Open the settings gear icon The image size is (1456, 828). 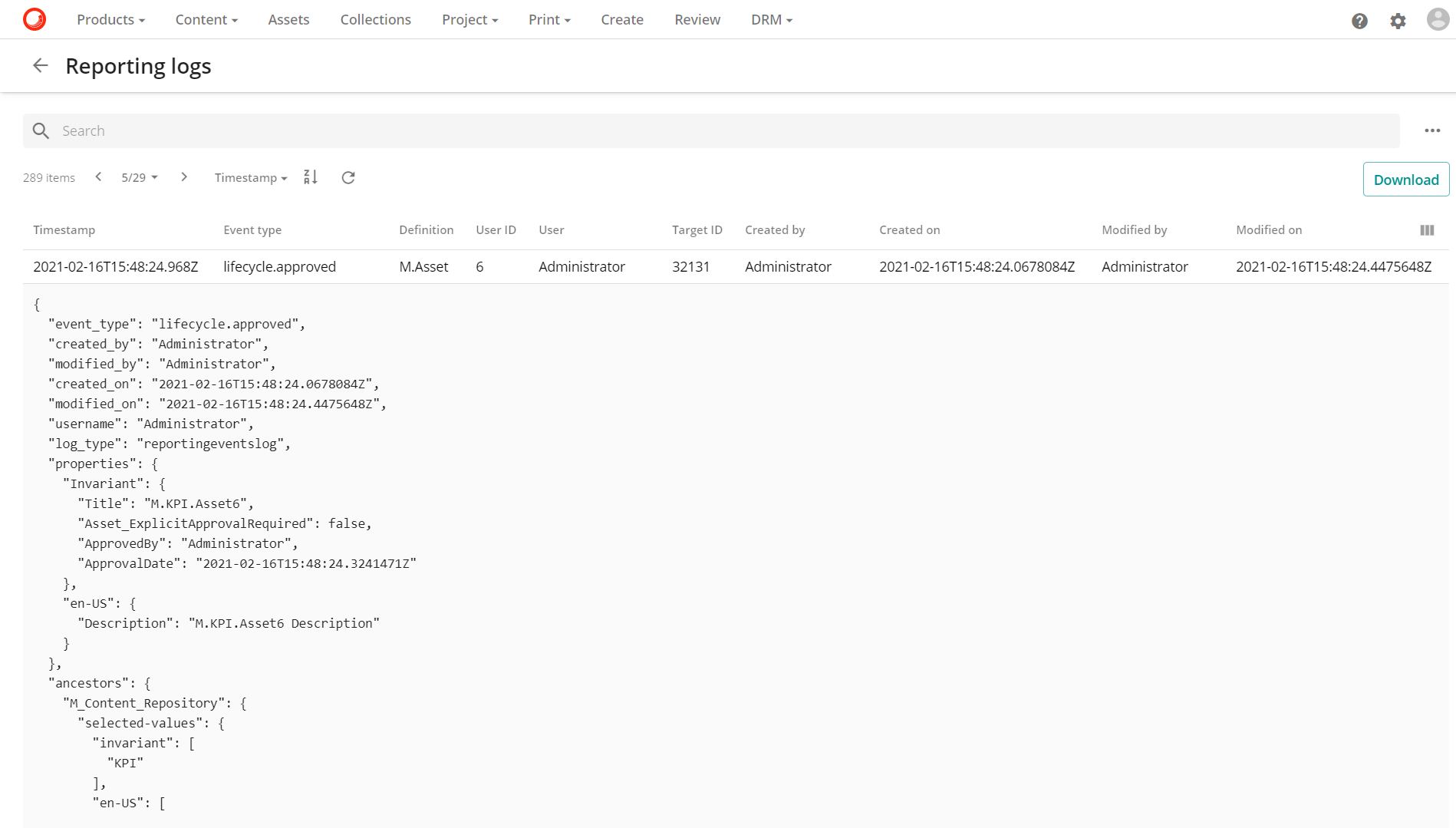tap(1398, 21)
